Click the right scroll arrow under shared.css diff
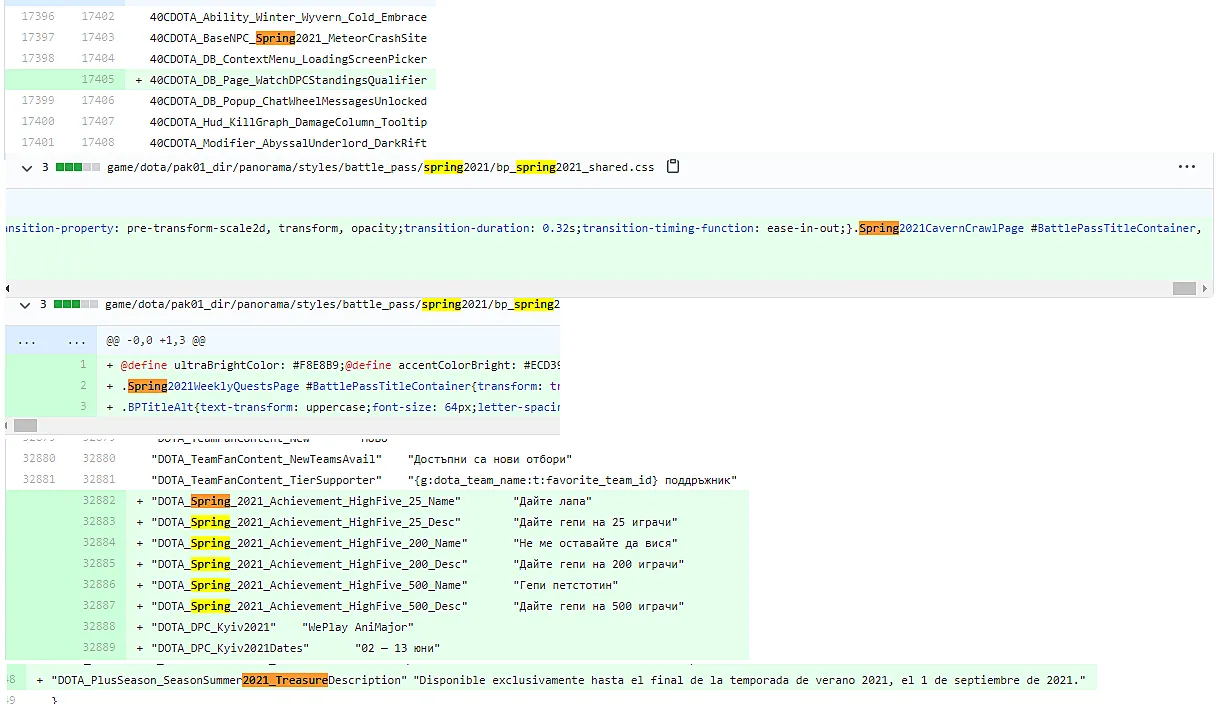 pyautogui.click(x=1206, y=288)
